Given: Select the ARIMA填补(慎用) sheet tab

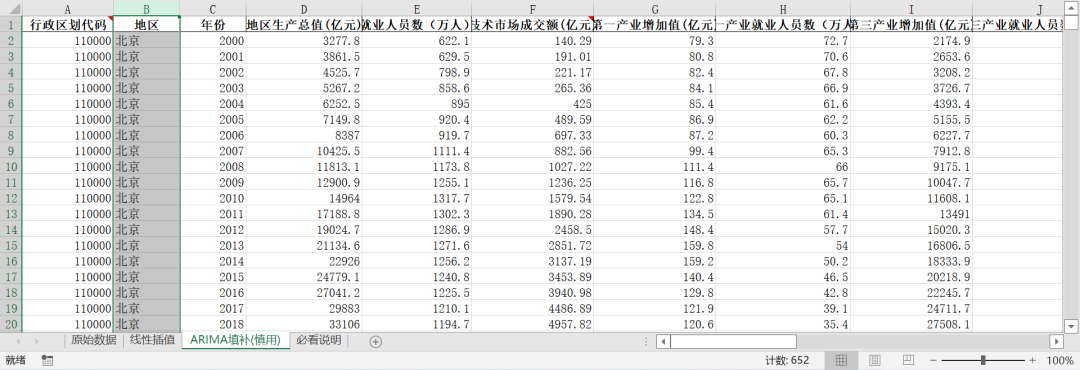Looking at the screenshot, I should [236, 340].
